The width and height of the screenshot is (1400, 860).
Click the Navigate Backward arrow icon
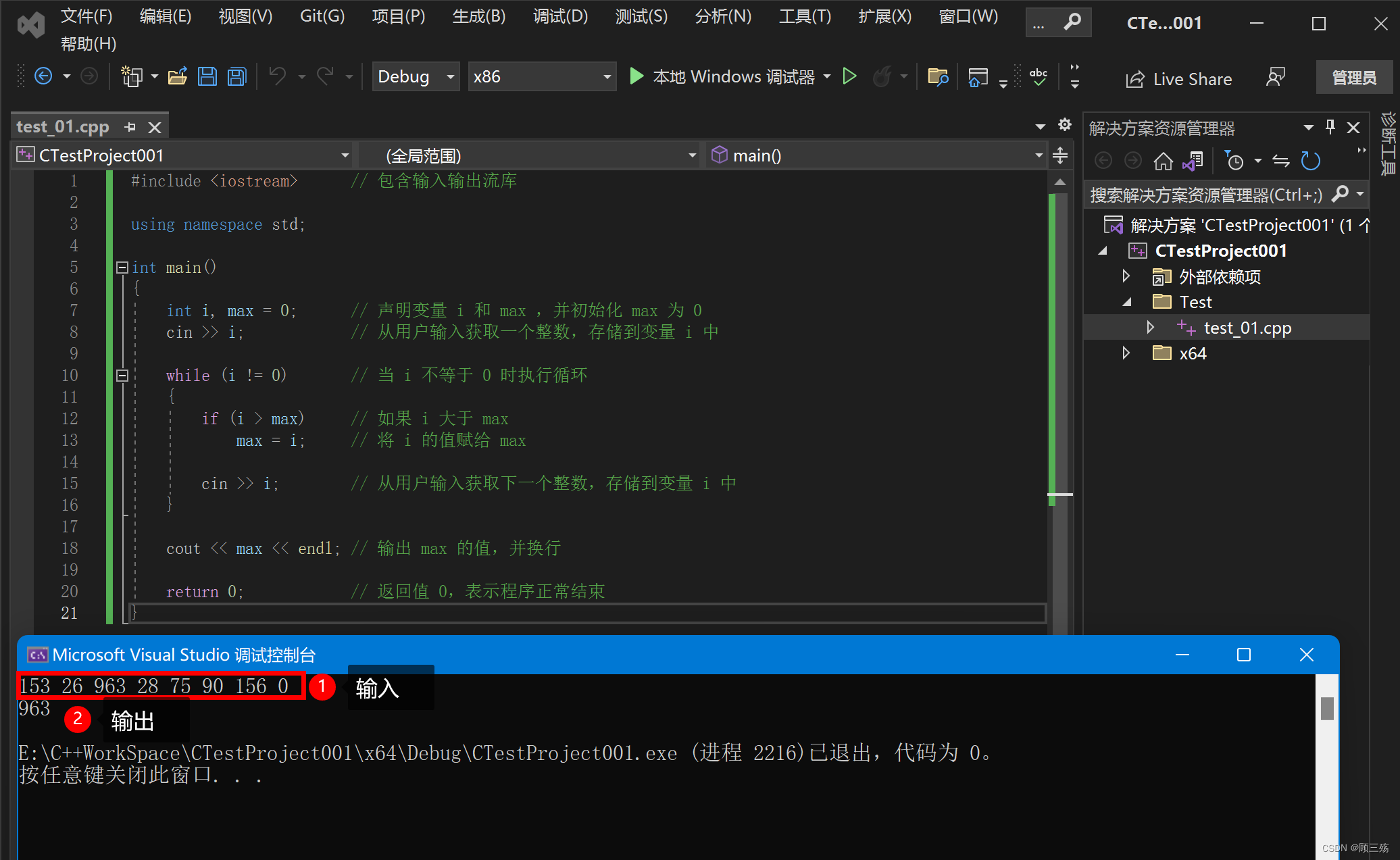(x=43, y=76)
